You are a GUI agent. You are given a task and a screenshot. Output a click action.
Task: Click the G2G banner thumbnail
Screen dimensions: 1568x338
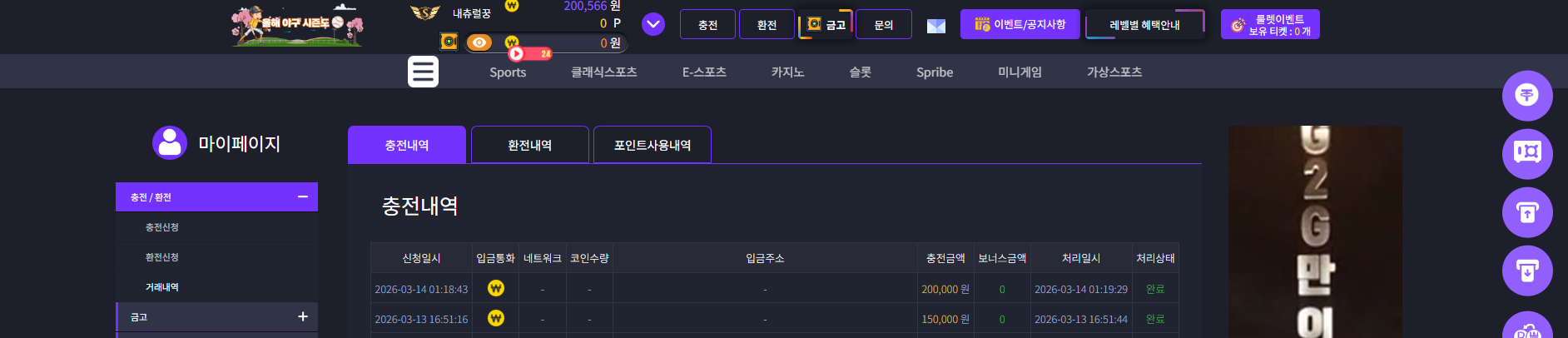click(x=1315, y=232)
